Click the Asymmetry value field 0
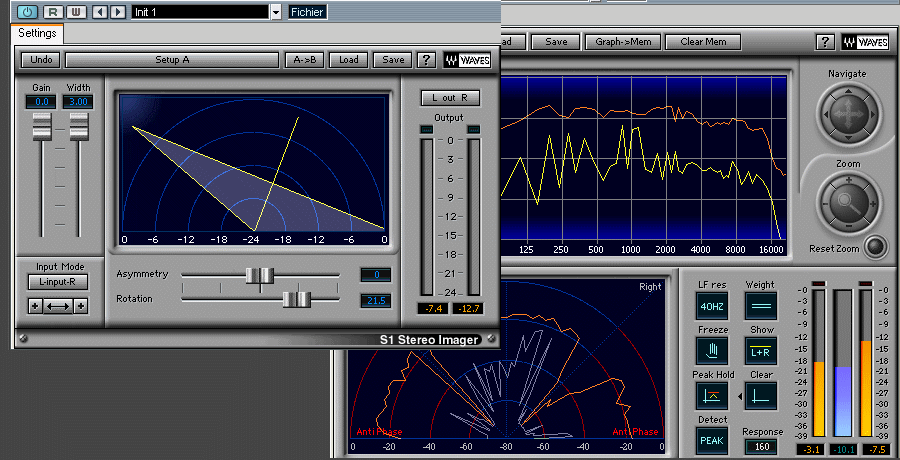 (376, 275)
